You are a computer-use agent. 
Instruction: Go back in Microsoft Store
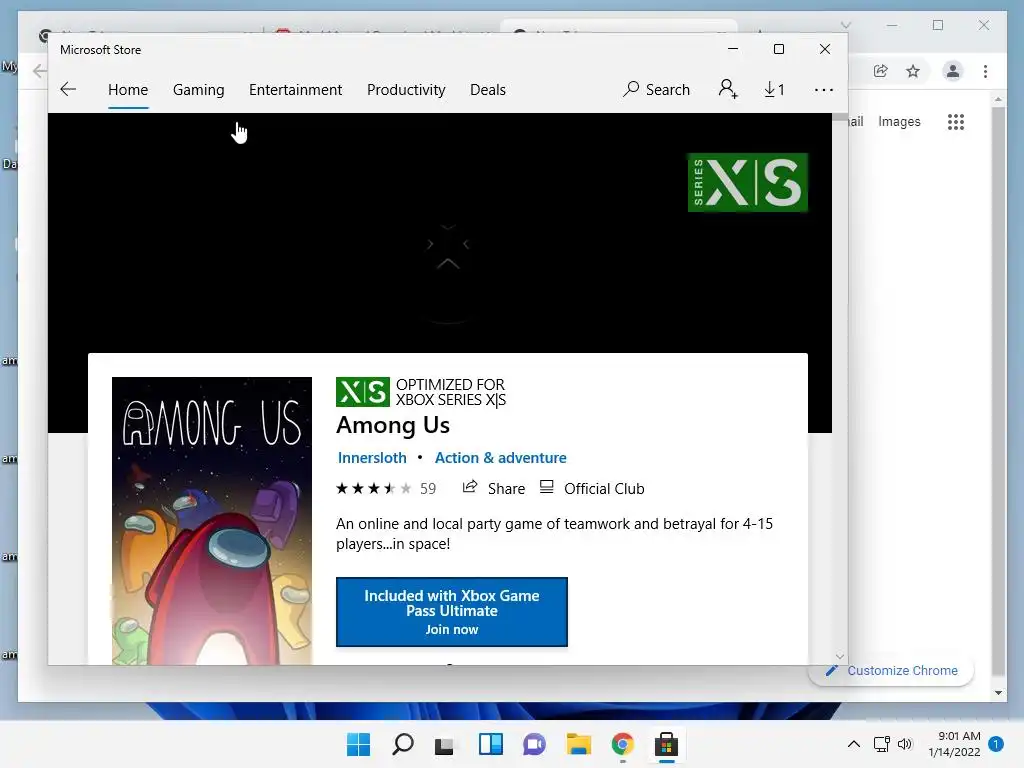click(x=68, y=89)
